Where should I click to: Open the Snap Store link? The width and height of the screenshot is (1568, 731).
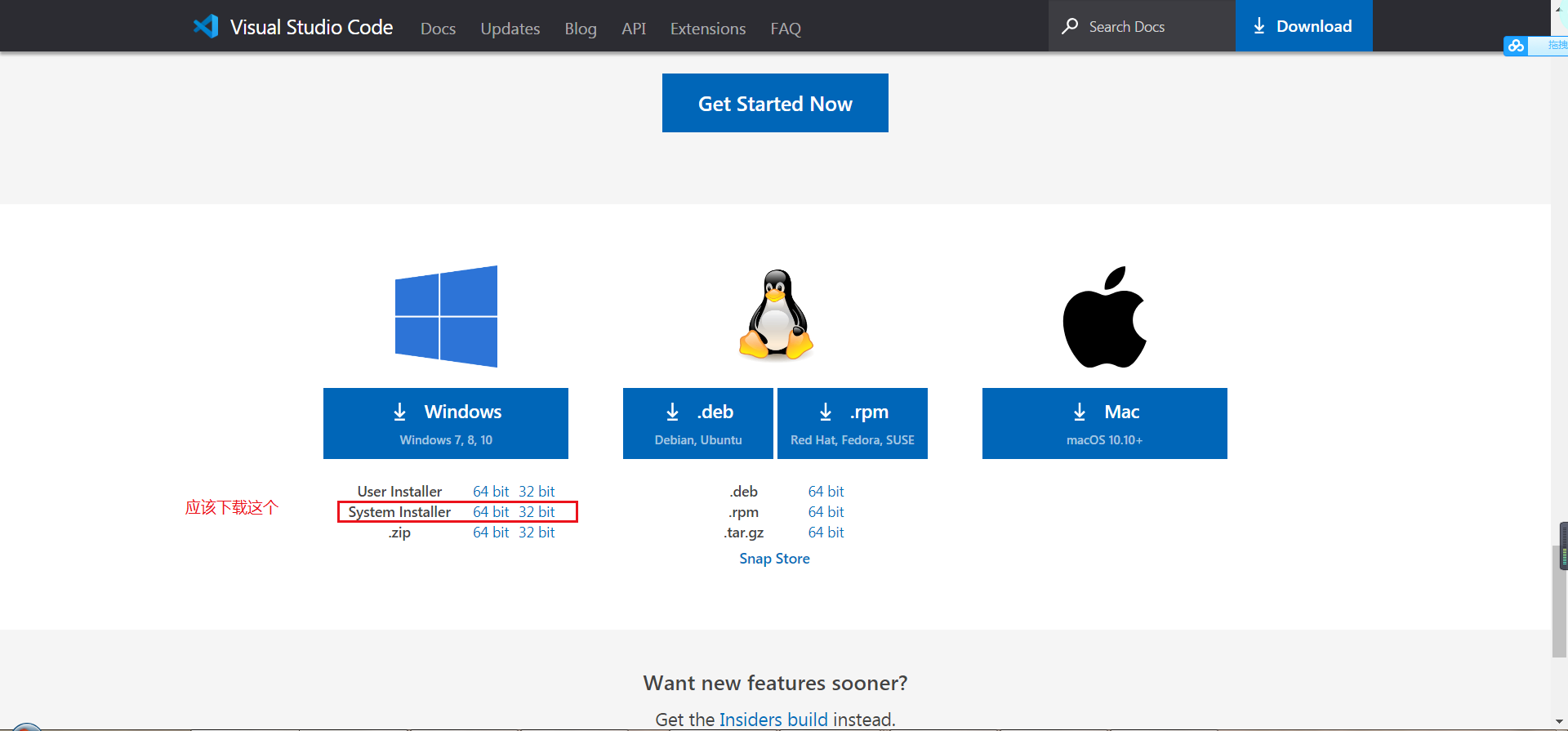(774, 559)
